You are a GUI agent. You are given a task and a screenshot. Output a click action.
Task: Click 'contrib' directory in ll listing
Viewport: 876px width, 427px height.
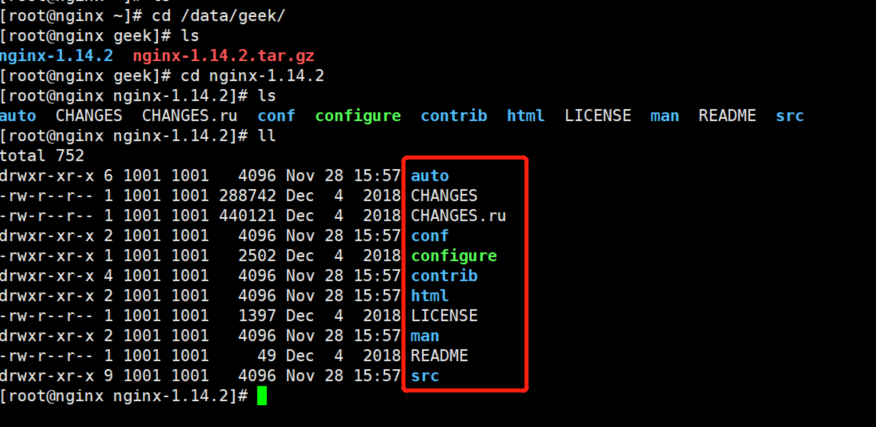[x=444, y=276]
